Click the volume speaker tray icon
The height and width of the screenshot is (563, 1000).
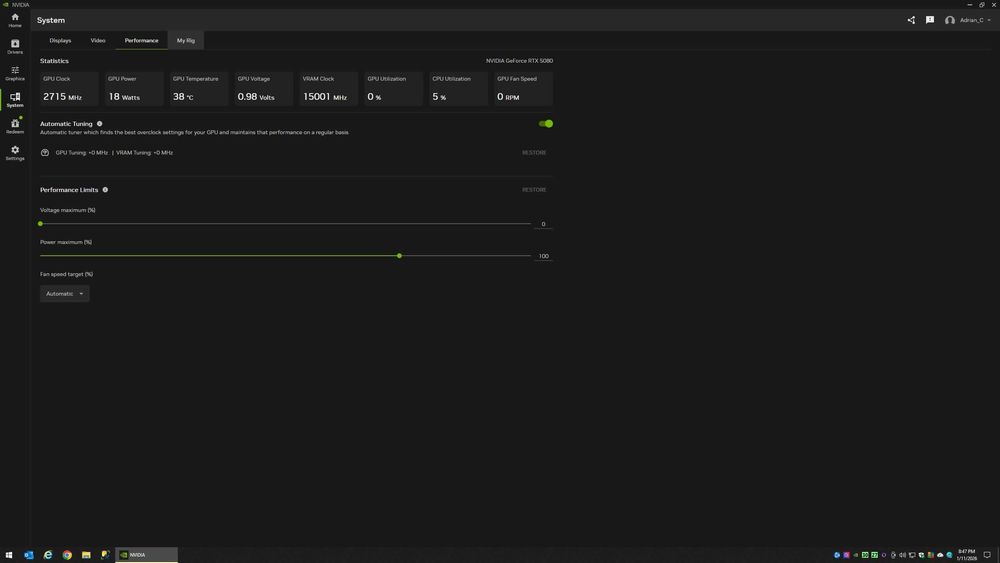coord(902,555)
